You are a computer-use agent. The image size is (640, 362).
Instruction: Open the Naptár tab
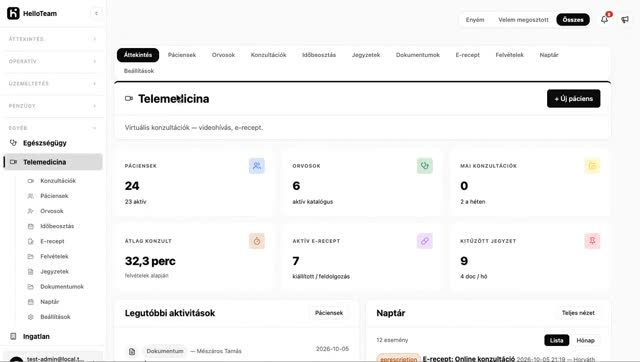click(549, 55)
